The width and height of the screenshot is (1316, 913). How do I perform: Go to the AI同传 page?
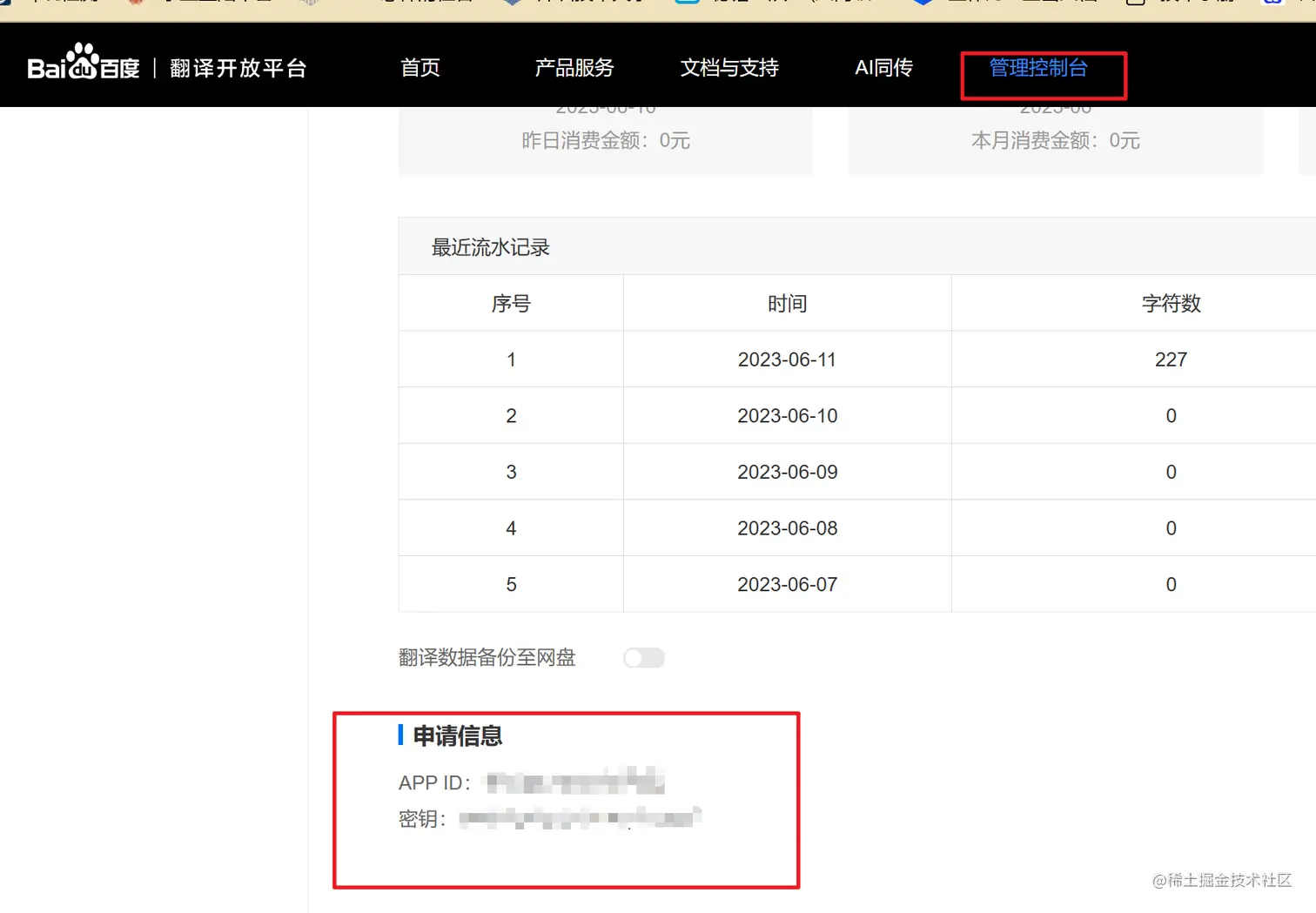point(883,68)
